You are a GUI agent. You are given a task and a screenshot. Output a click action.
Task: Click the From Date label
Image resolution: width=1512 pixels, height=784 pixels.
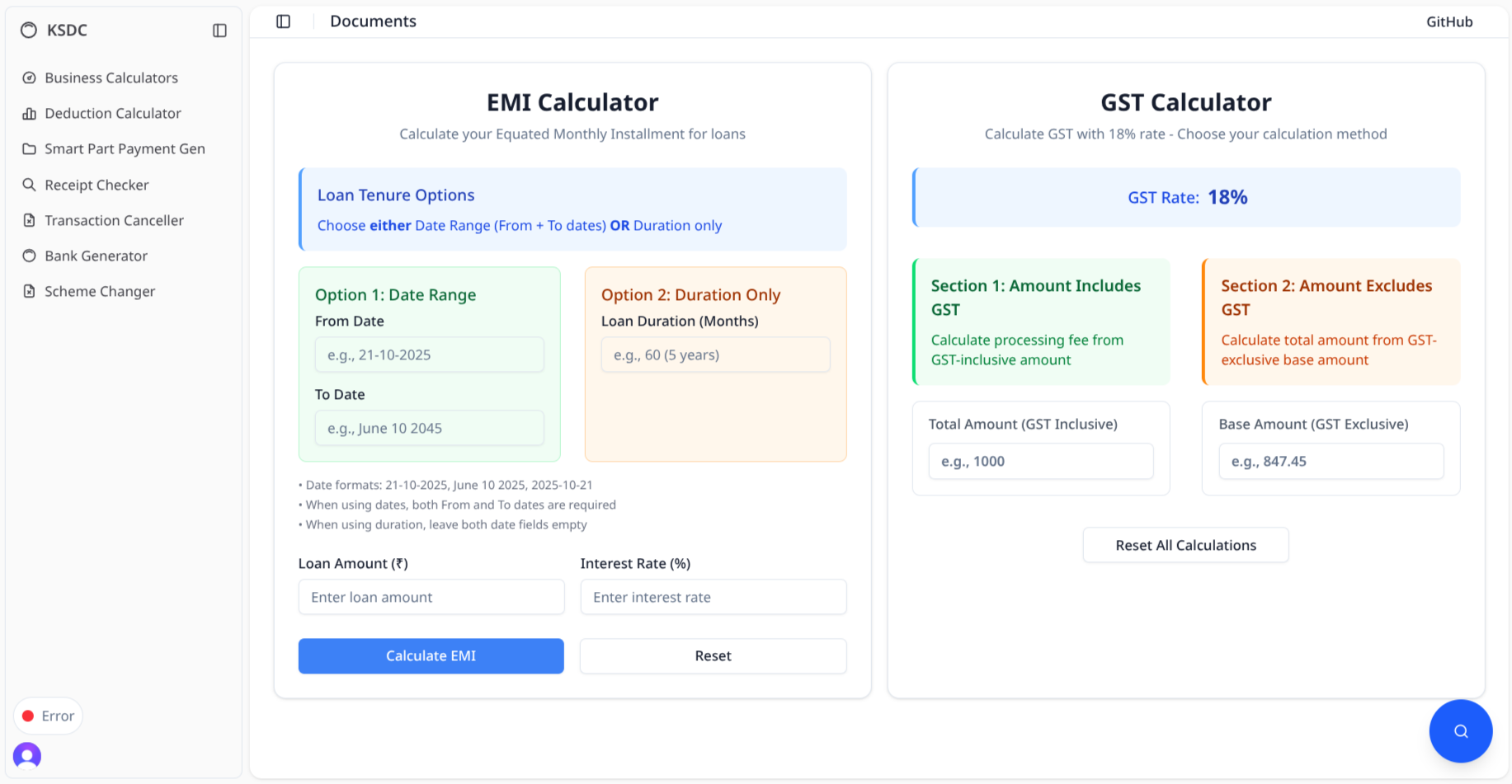pos(350,321)
